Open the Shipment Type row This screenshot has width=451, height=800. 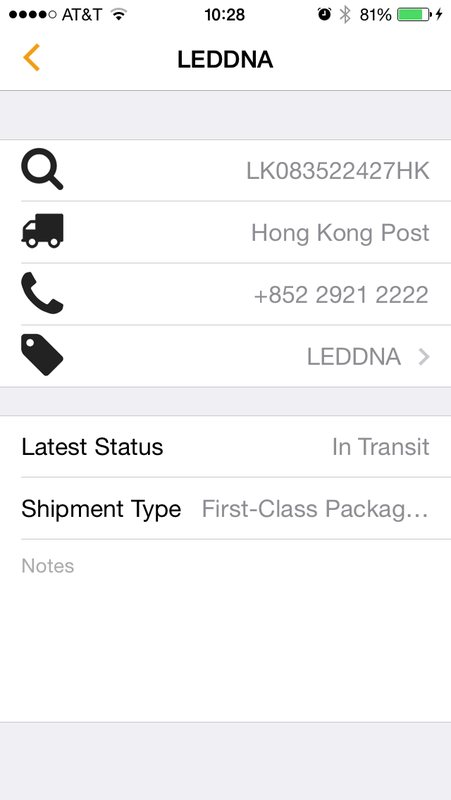[226, 509]
